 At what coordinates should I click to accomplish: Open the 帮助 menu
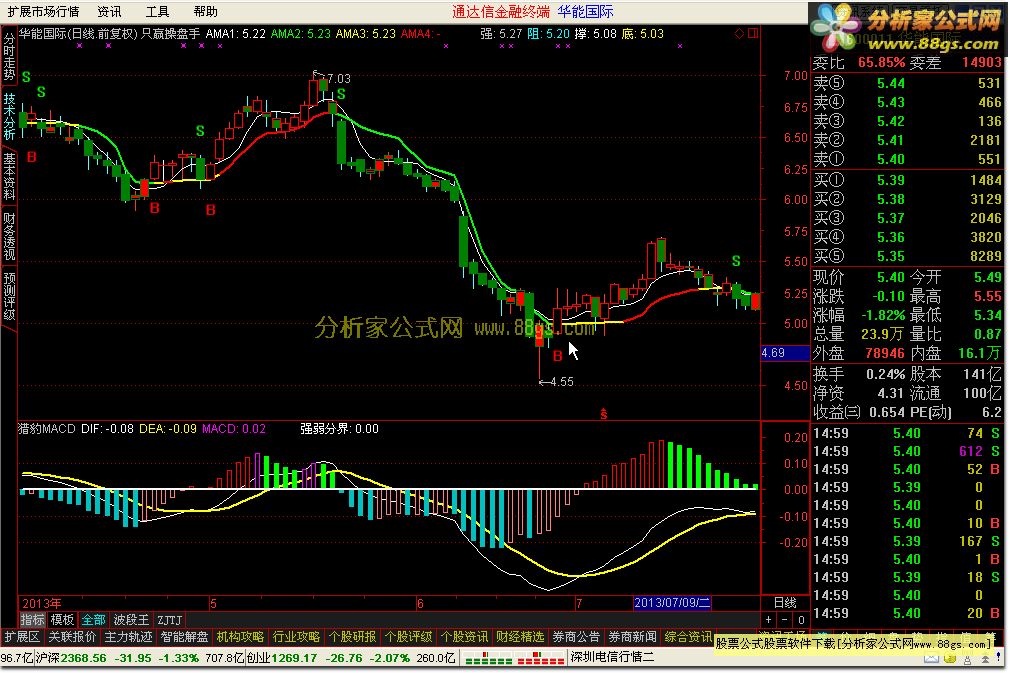[x=205, y=12]
